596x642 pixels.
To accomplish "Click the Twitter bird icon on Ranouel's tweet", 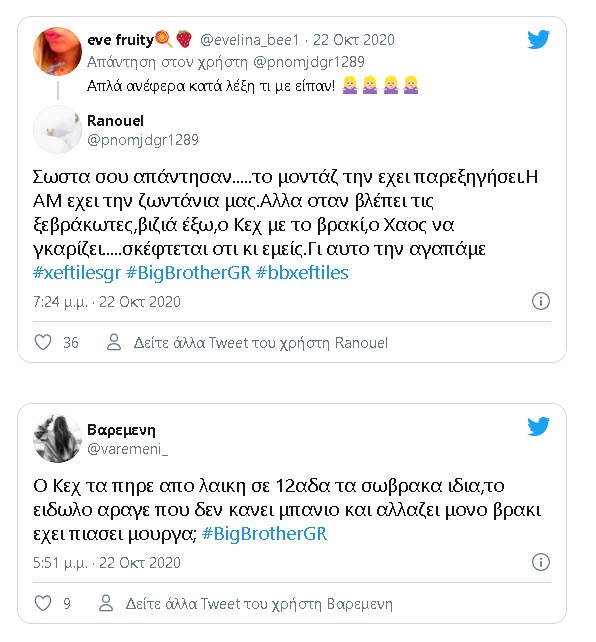I will [x=538, y=40].
